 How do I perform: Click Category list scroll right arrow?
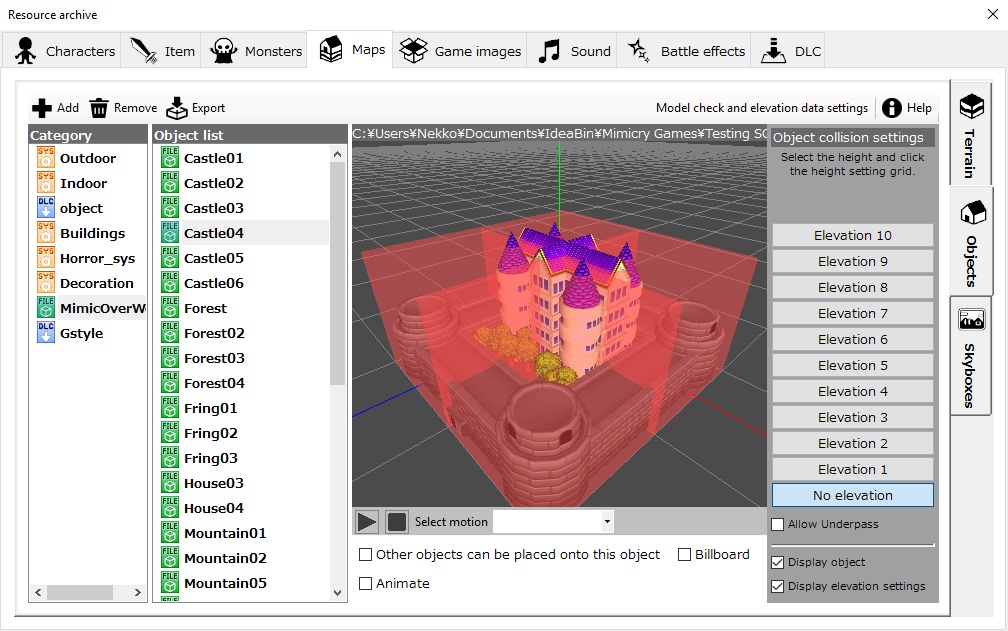point(138,592)
